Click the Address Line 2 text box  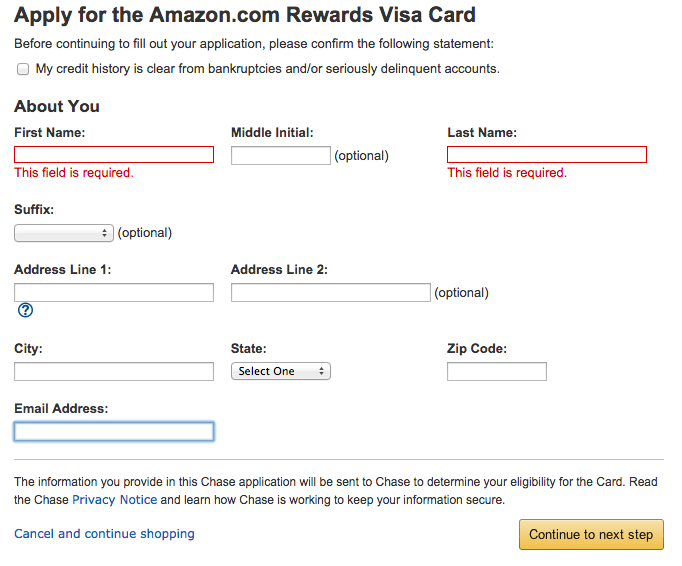click(331, 292)
